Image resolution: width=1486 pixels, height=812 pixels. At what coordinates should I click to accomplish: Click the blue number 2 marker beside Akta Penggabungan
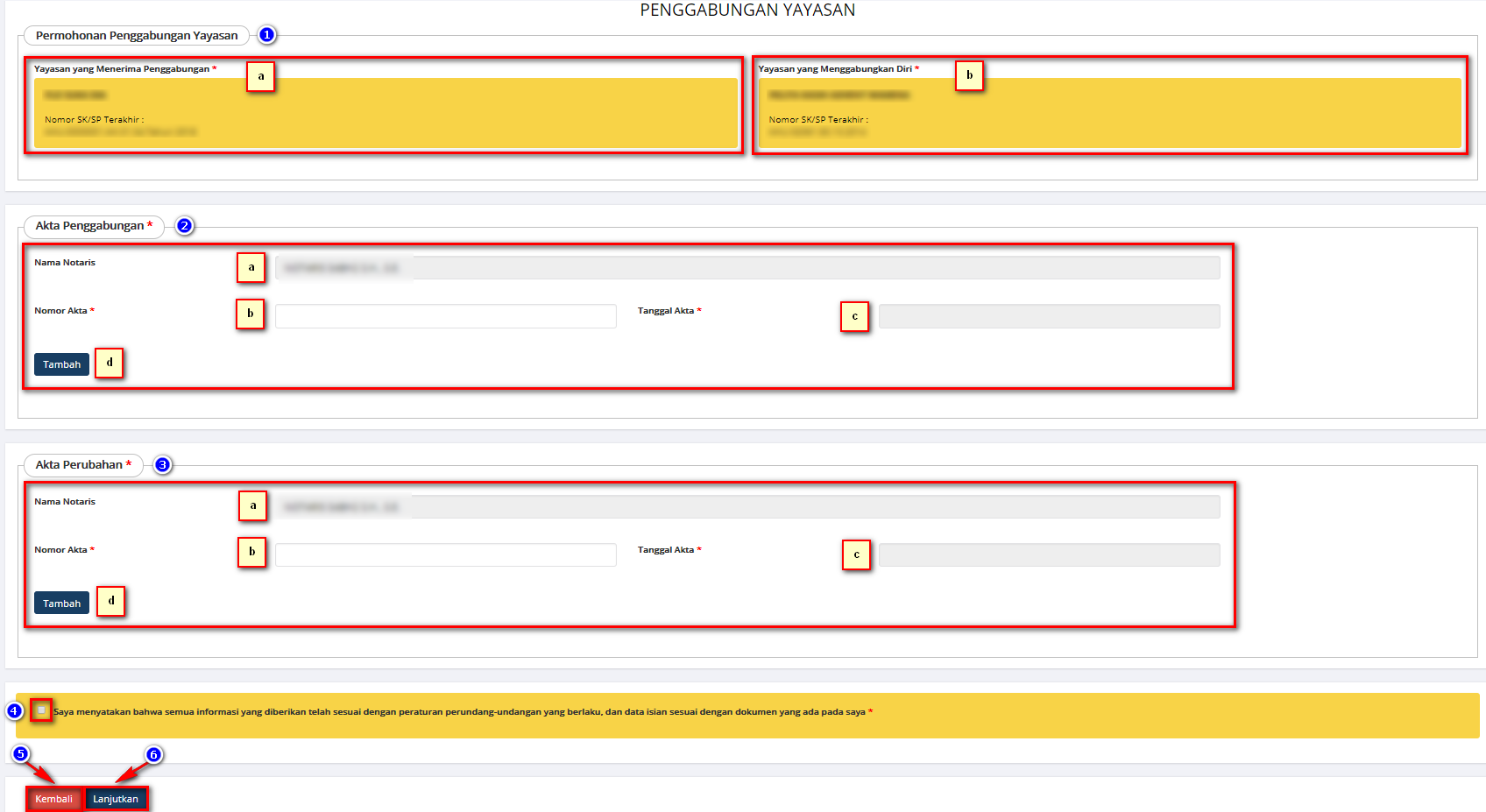pyautogui.click(x=185, y=226)
